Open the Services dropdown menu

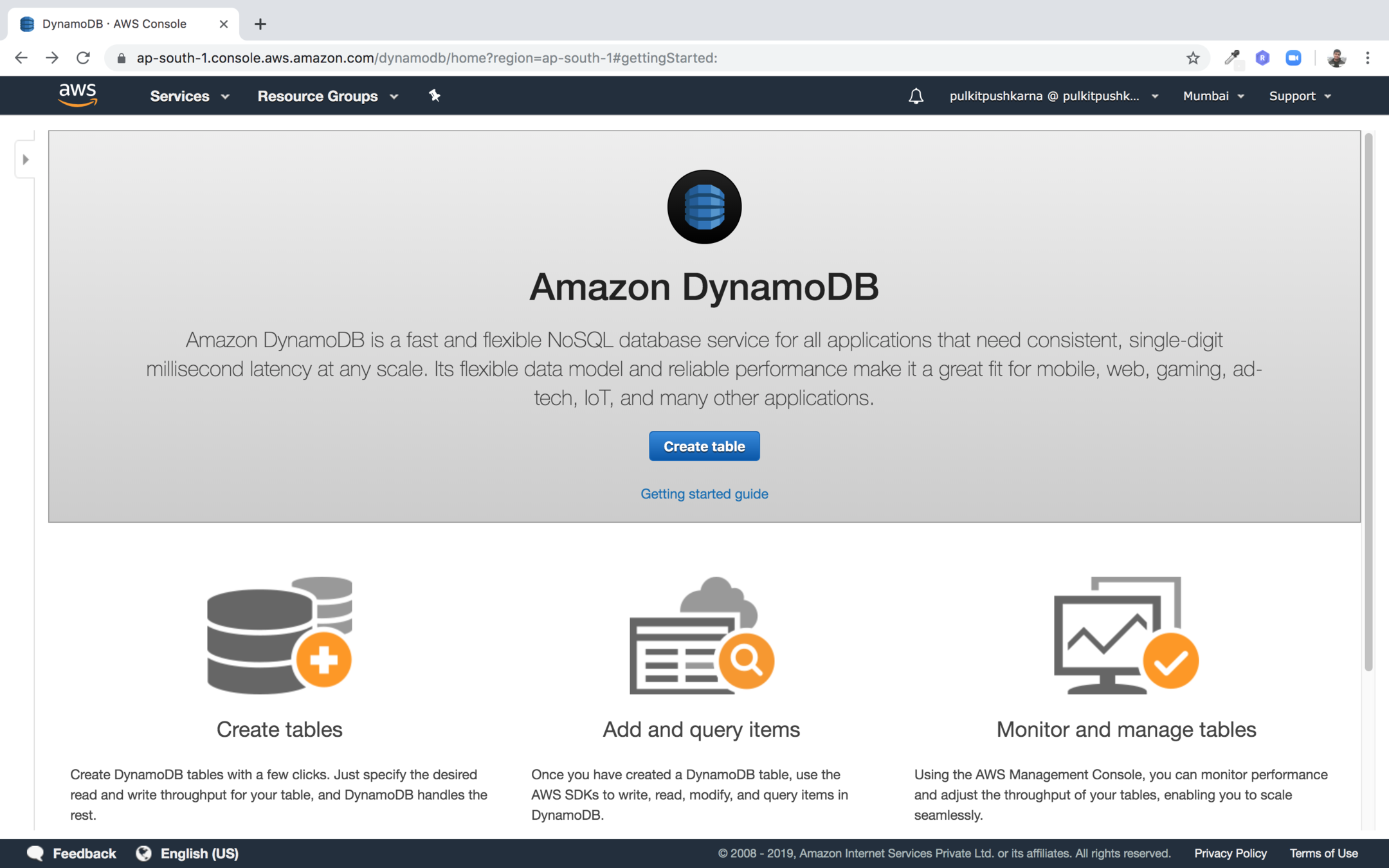pyautogui.click(x=189, y=96)
